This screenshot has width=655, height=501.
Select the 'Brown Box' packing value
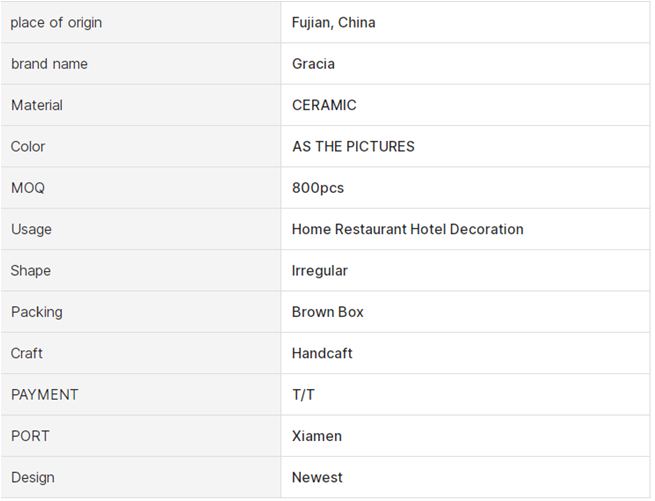(328, 312)
